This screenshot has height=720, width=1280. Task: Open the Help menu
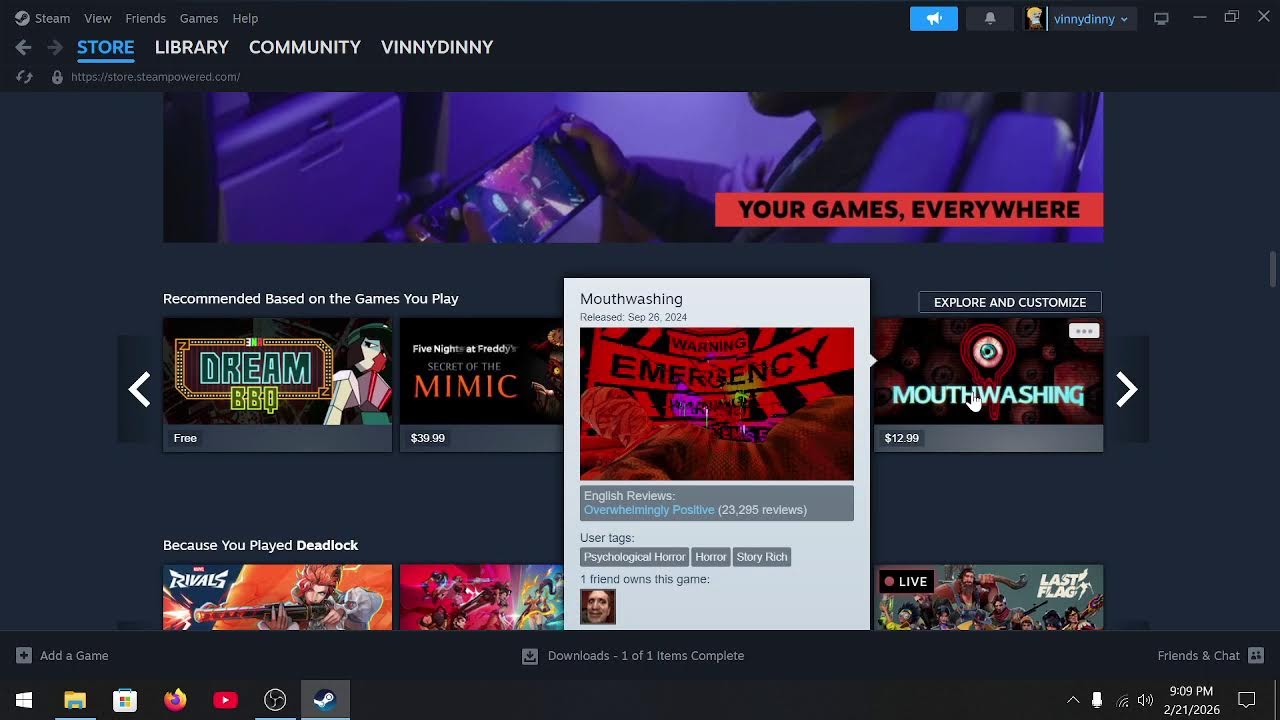(245, 18)
